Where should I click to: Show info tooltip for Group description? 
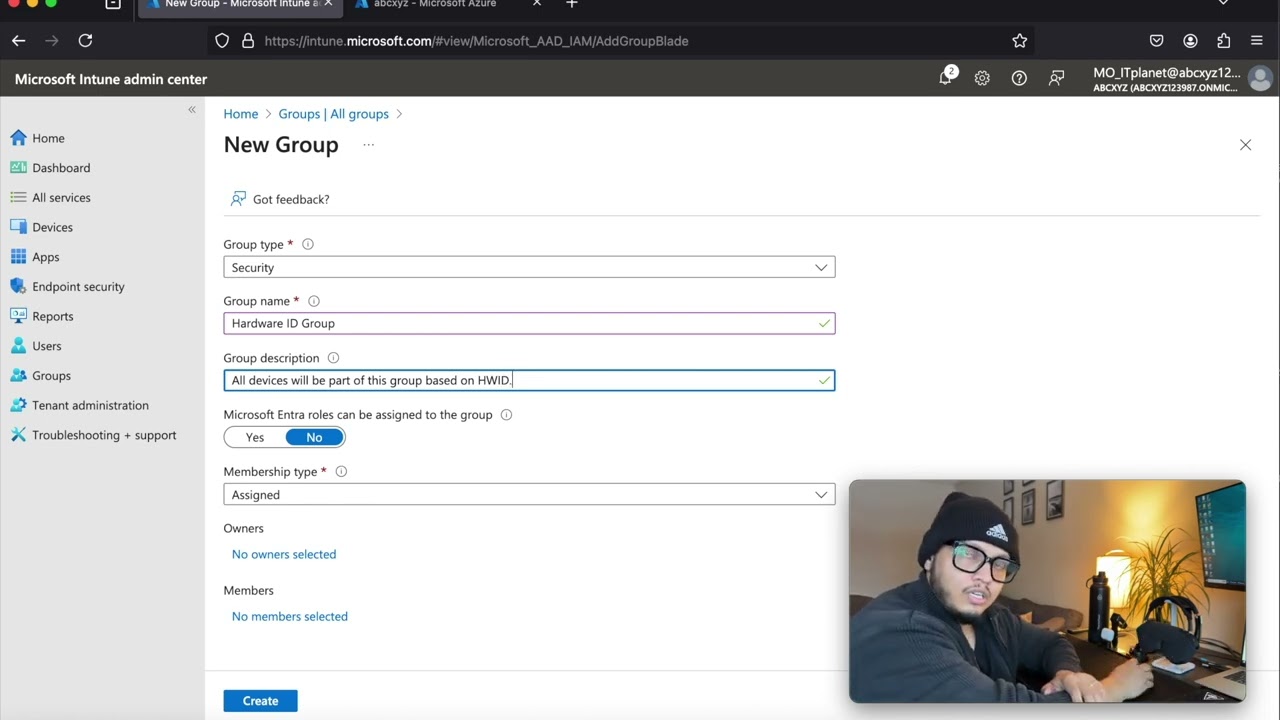click(334, 358)
